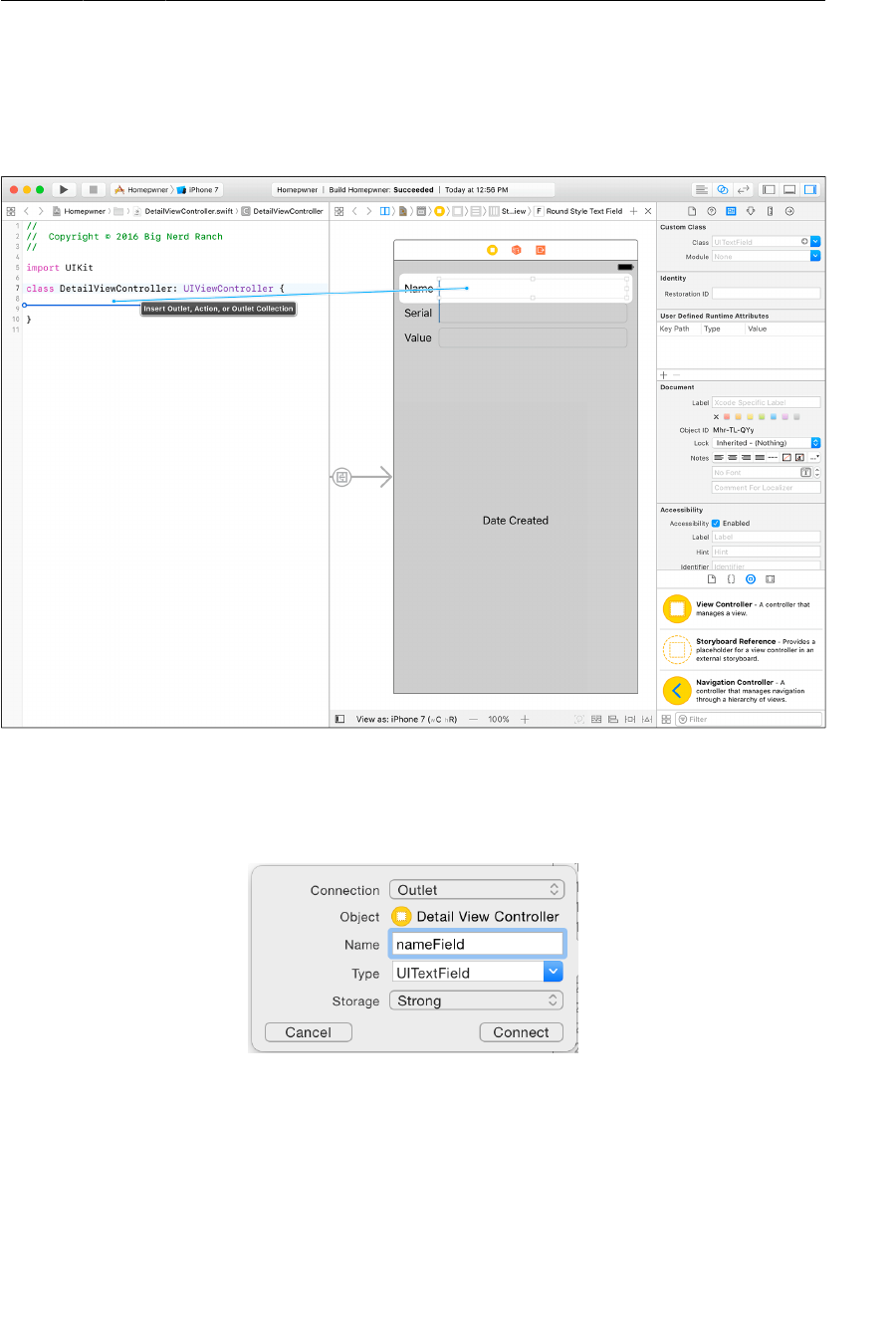Open Homepwner project in left jump bar
896x1333 pixels.
coord(79,211)
